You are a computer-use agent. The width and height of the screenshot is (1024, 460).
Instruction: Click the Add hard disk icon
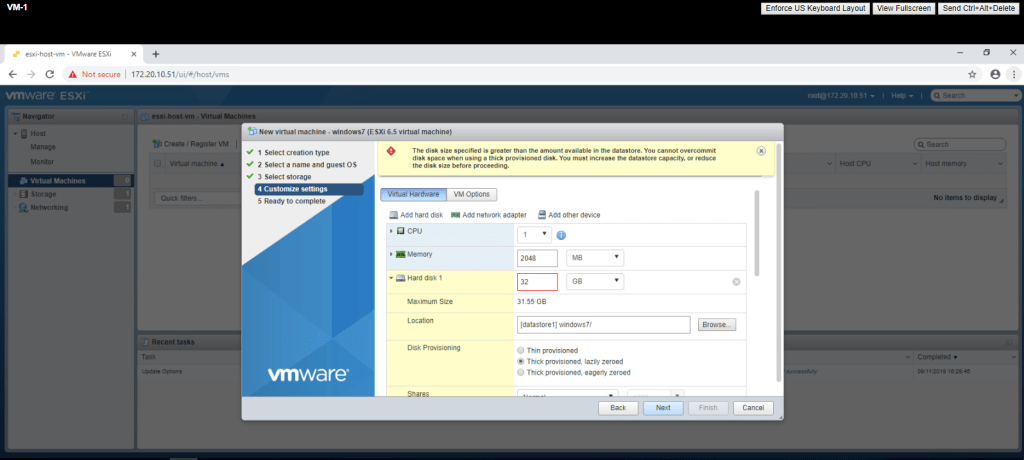(x=393, y=215)
